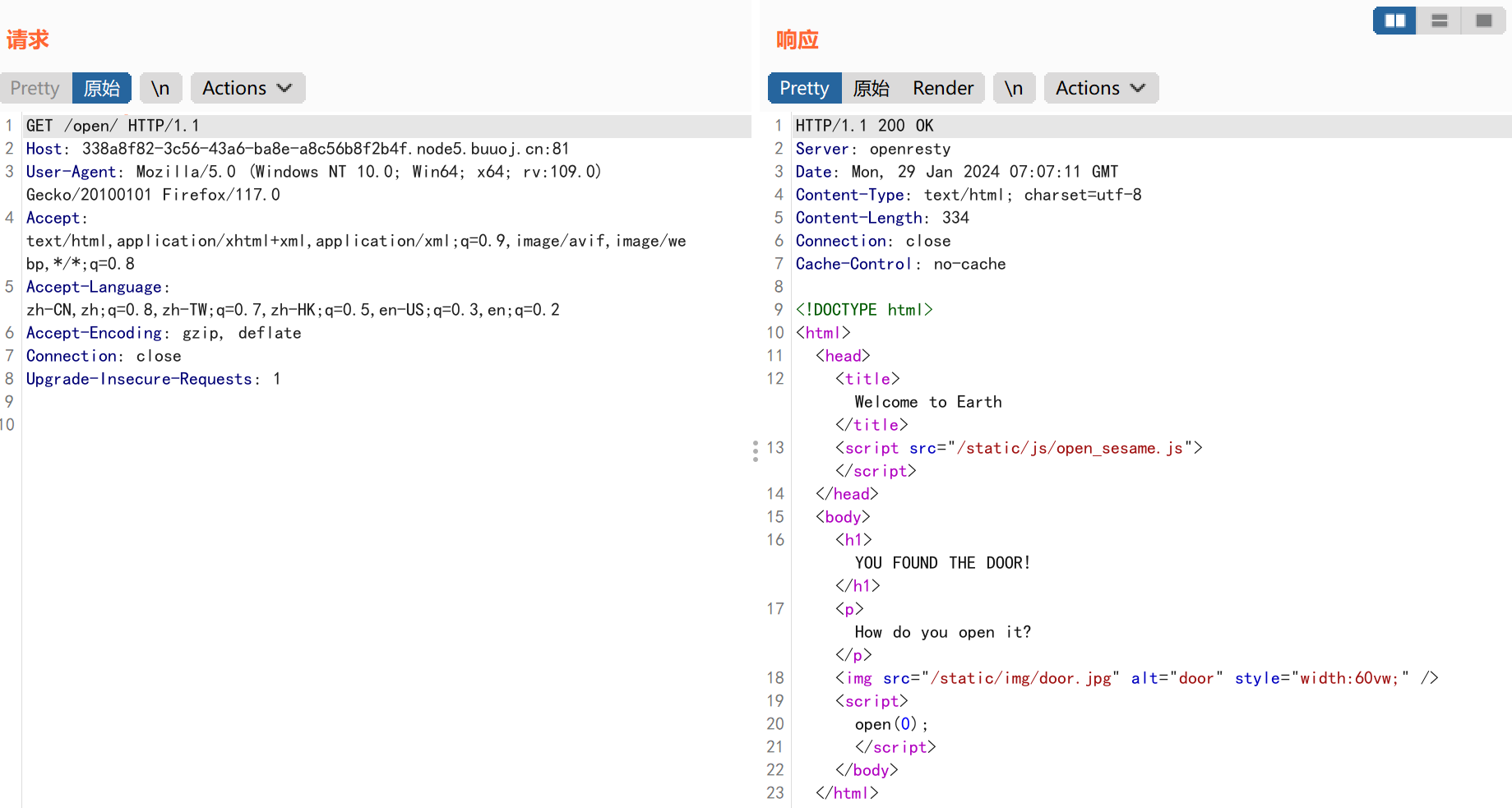Open the response Render tab
The width and height of the screenshot is (1512, 808).
pyautogui.click(x=943, y=88)
